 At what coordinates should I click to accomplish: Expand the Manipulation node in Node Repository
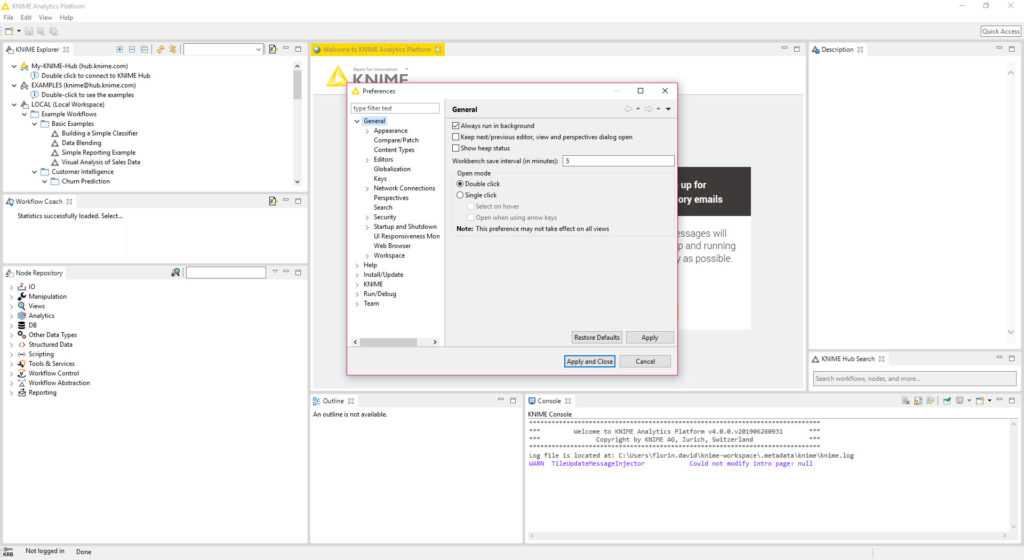coord(11,296)
